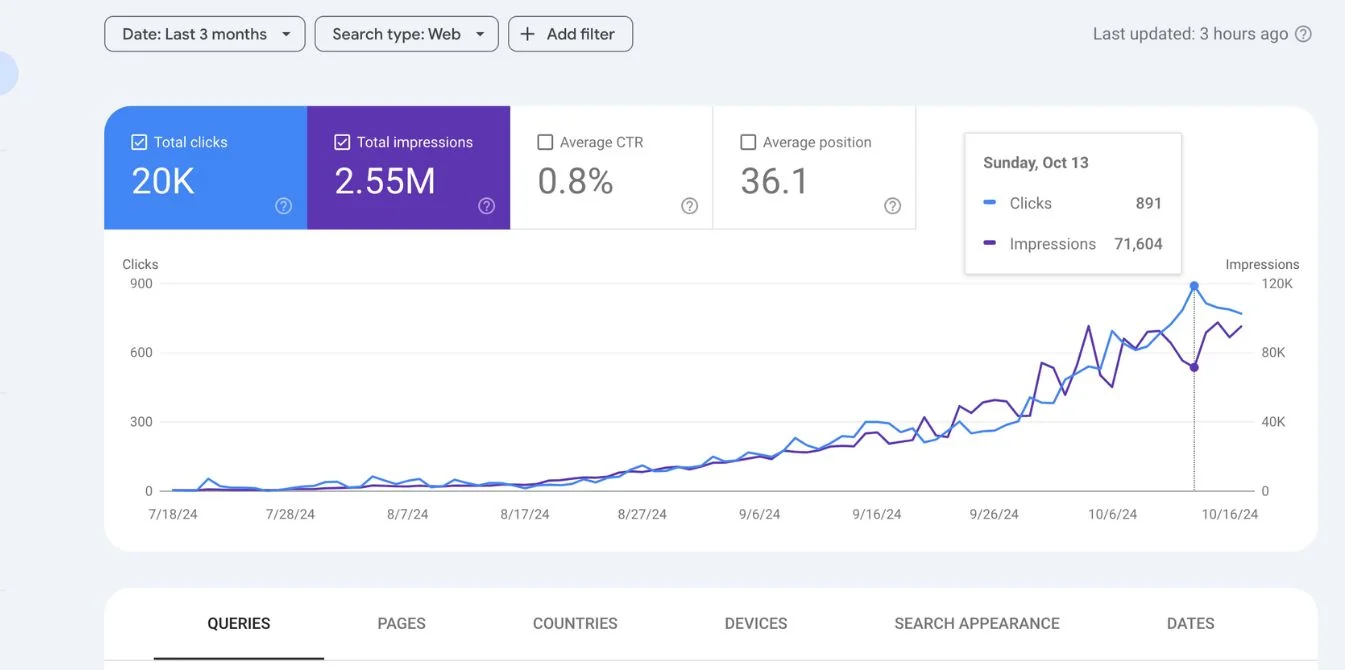Image resolution: width=1345 pixels, height=670 pixels.
Task: Click the clicks peak point on Oct 13
Action: [x=1194, y=286]
